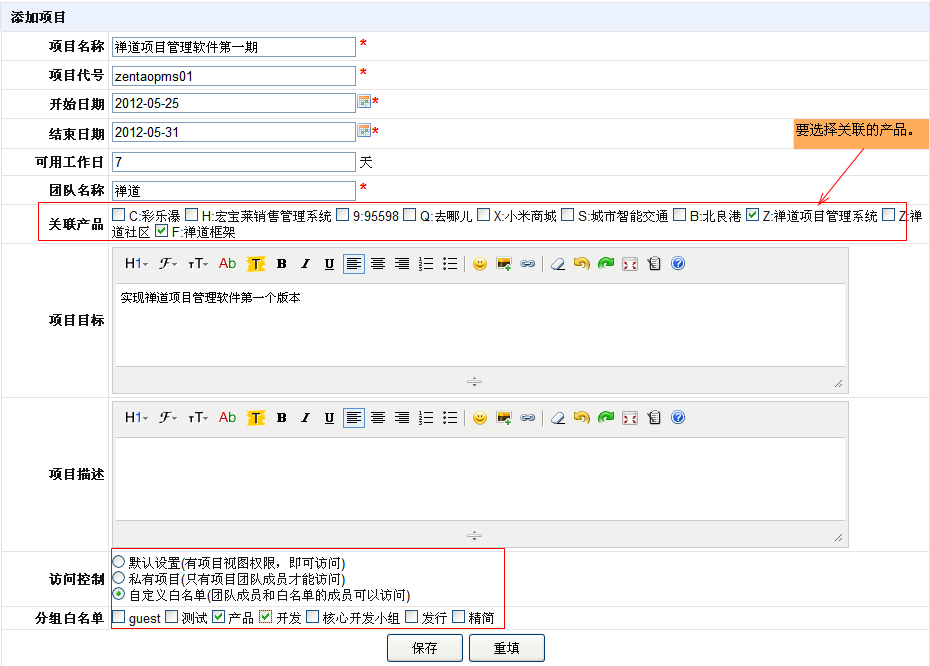The image size is (930, 666).
Task: Check the 精简 whitelist group checkbox
Action: tap(458, 617)
